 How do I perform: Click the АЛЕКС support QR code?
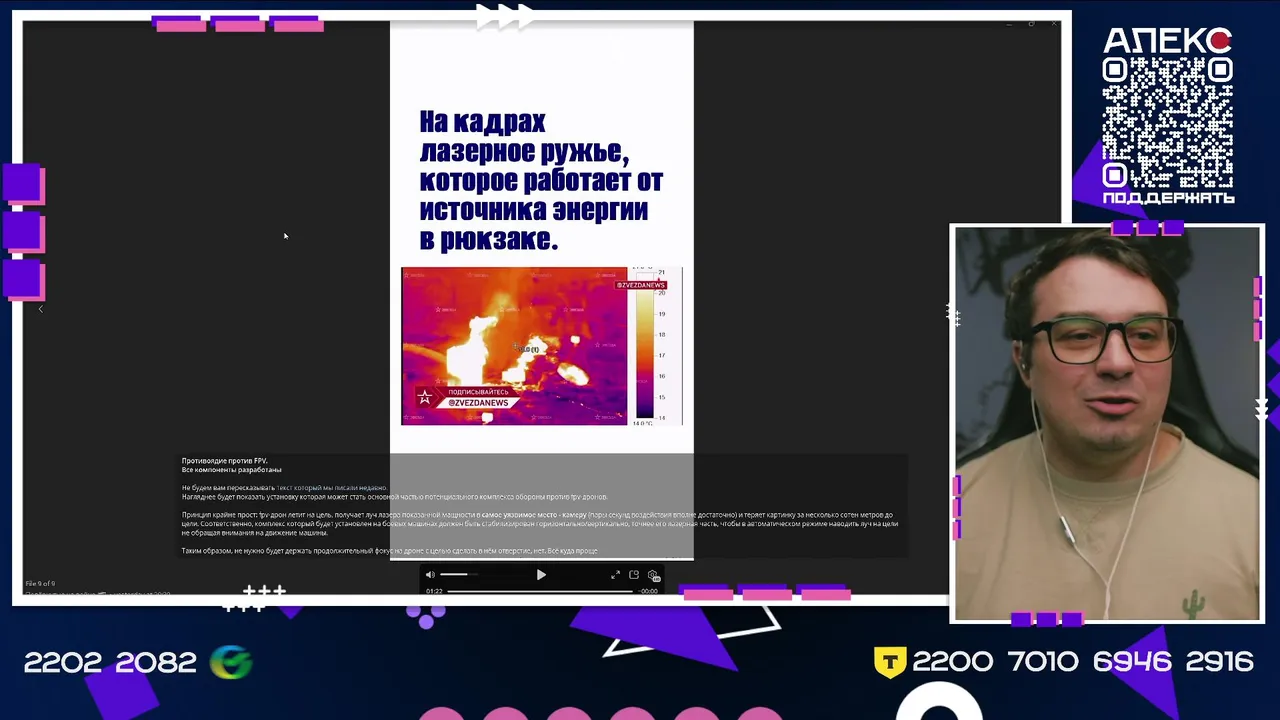click(x=1168, y=122)
